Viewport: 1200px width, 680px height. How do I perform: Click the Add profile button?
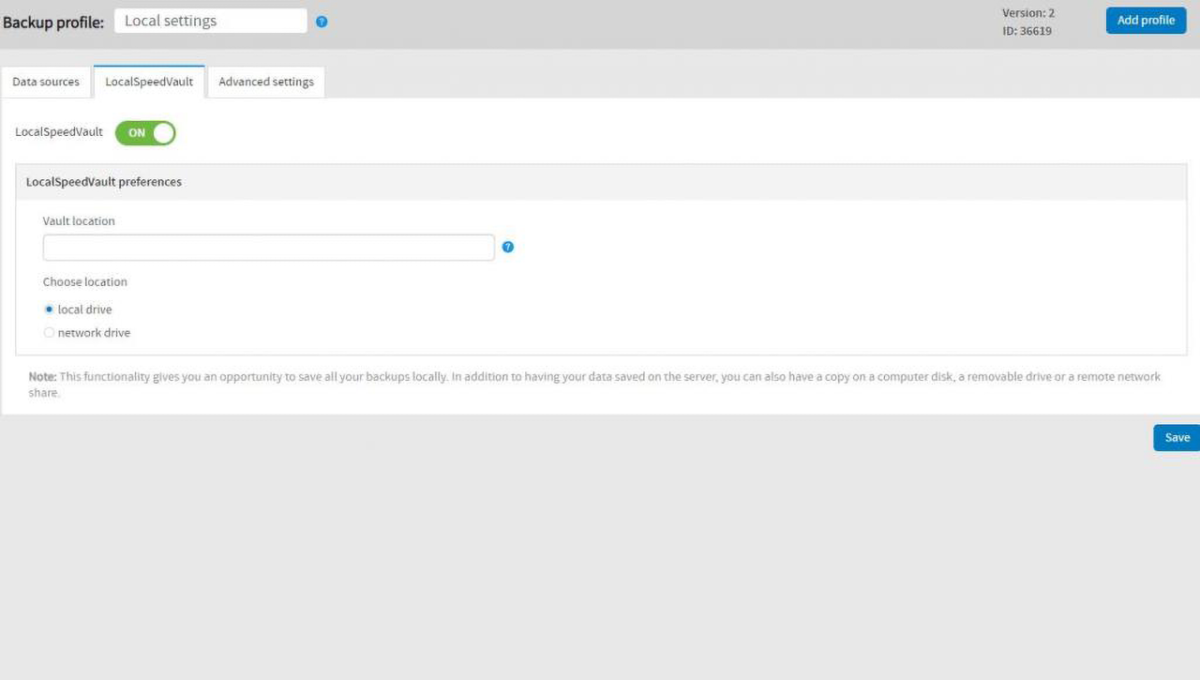(x=1146, y=20)
